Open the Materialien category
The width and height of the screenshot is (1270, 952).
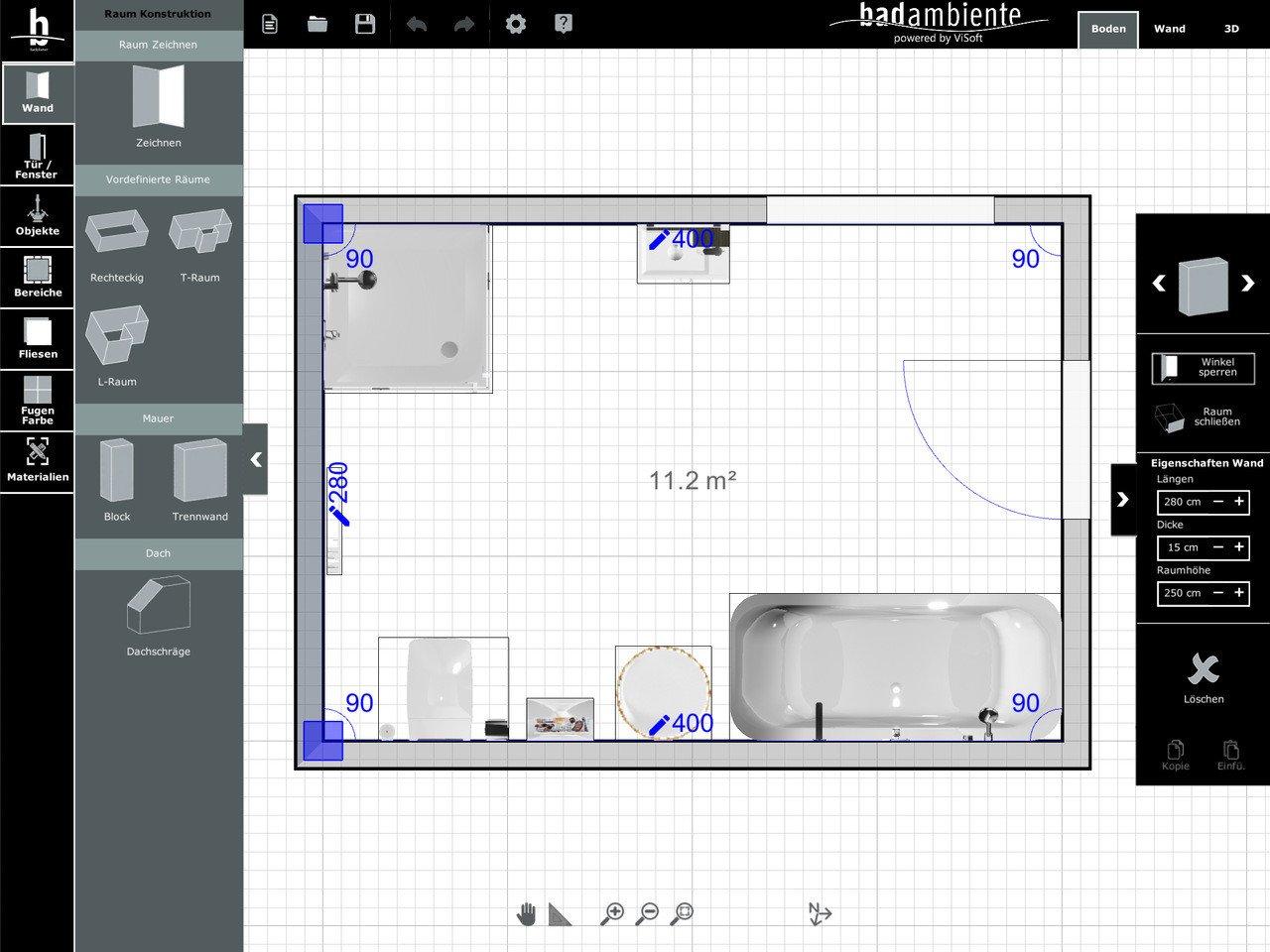coord(37,462)
